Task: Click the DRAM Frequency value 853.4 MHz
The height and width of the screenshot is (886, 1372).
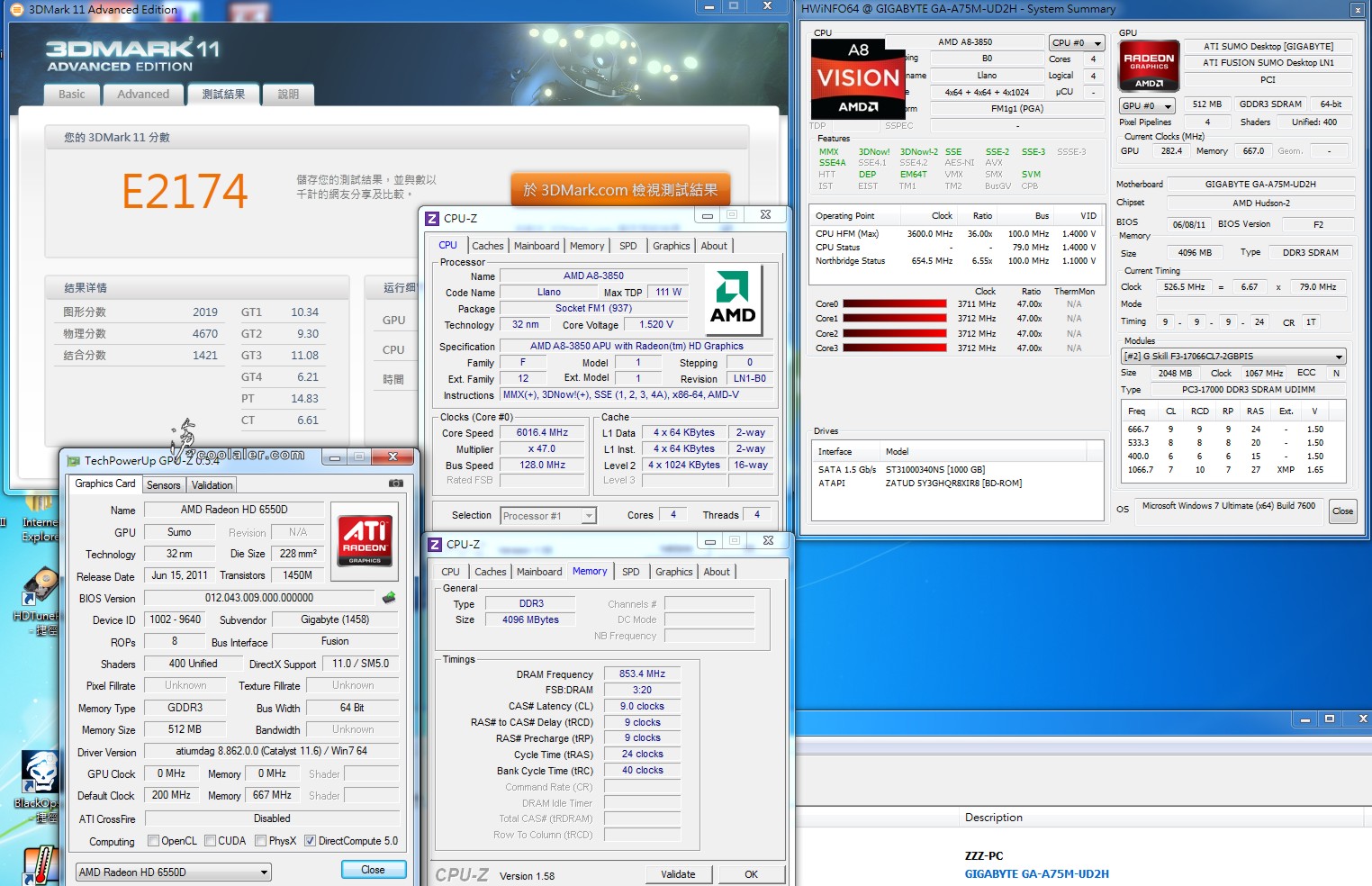Action: (642, 674)
